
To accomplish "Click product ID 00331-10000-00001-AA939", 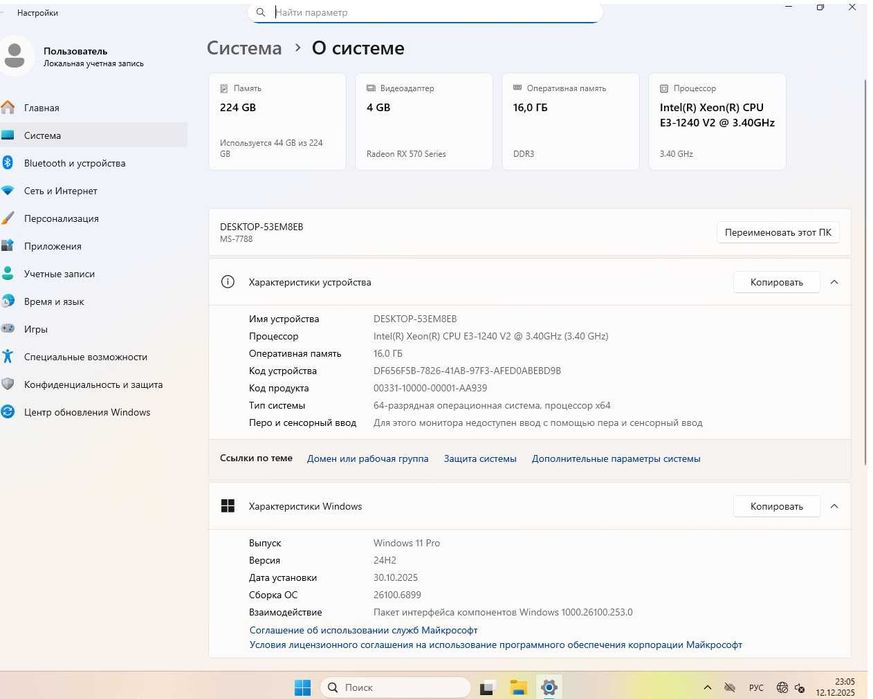I will (x=430, y=388).
